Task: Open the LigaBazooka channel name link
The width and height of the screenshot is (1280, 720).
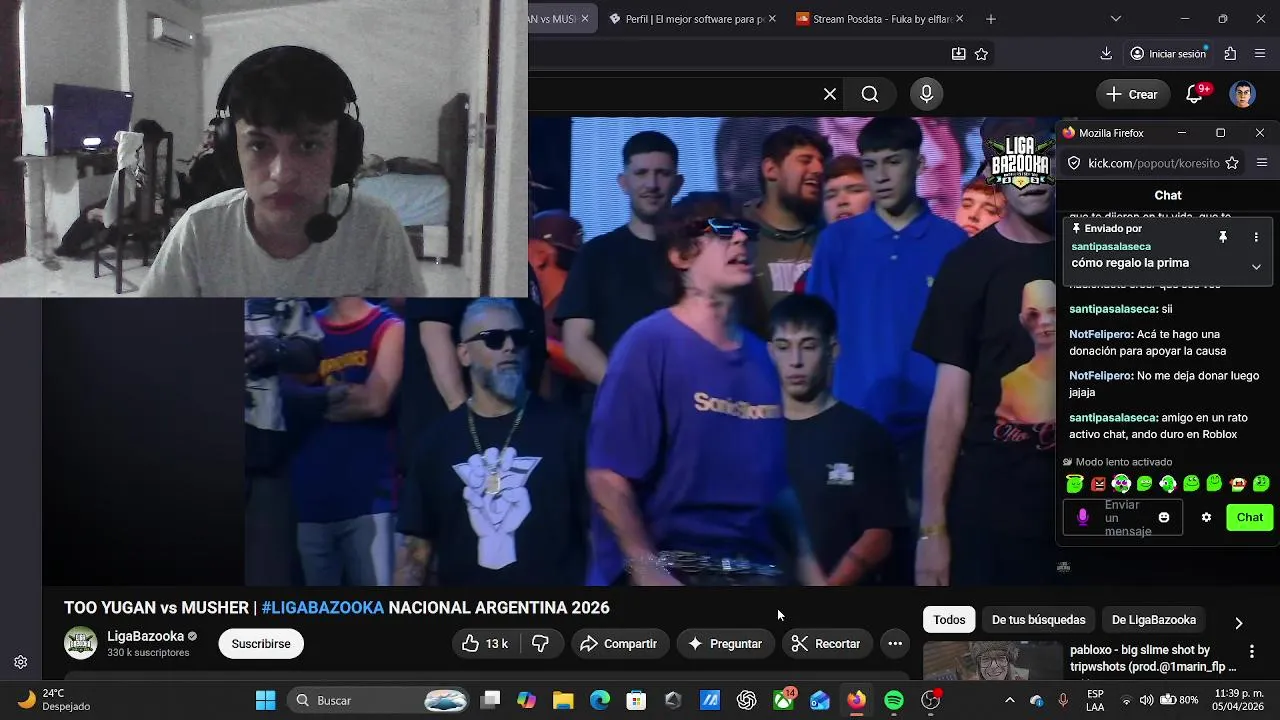Action: tap(146, 636)
